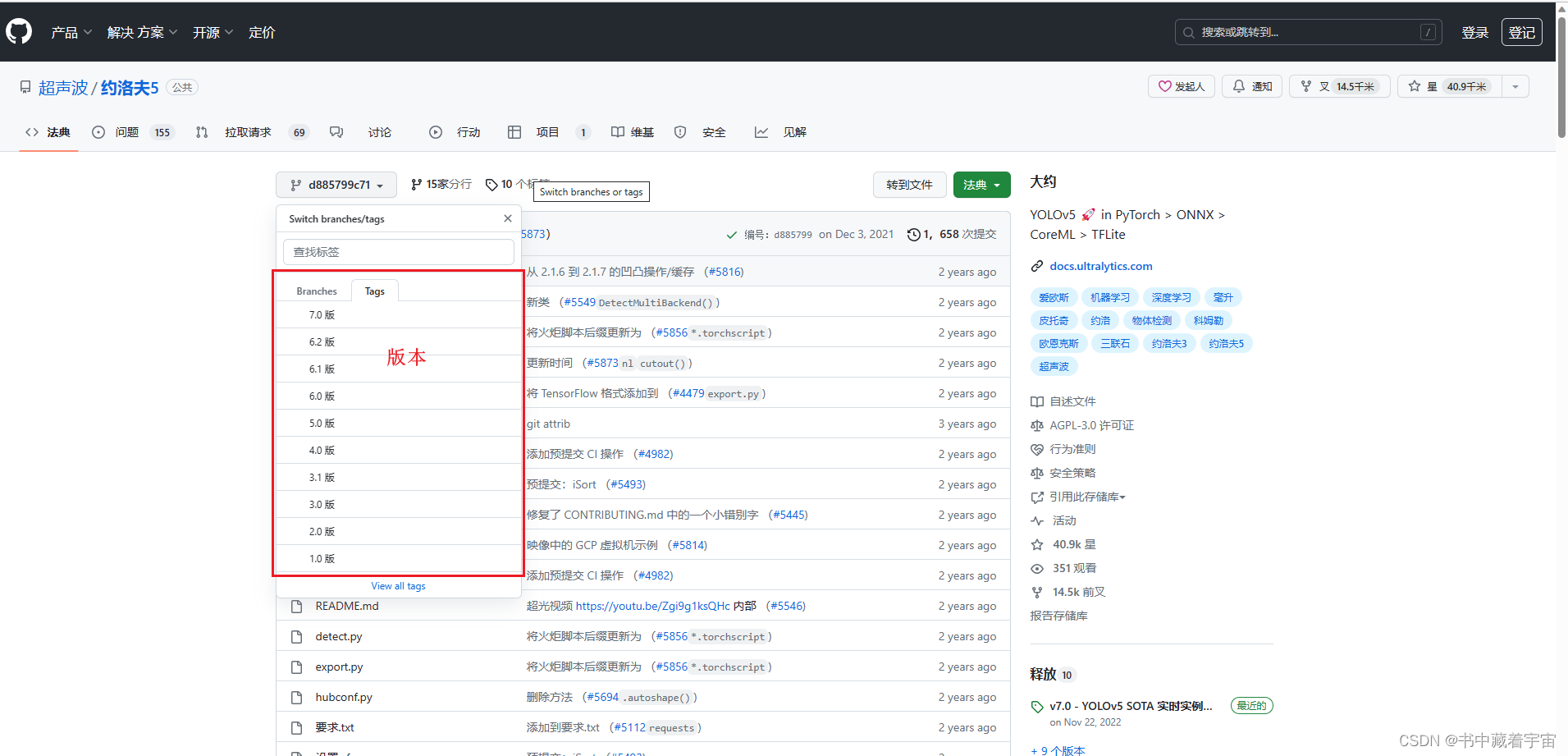
Task: Click the 查找标签 filter input
Action: point(399,252)
